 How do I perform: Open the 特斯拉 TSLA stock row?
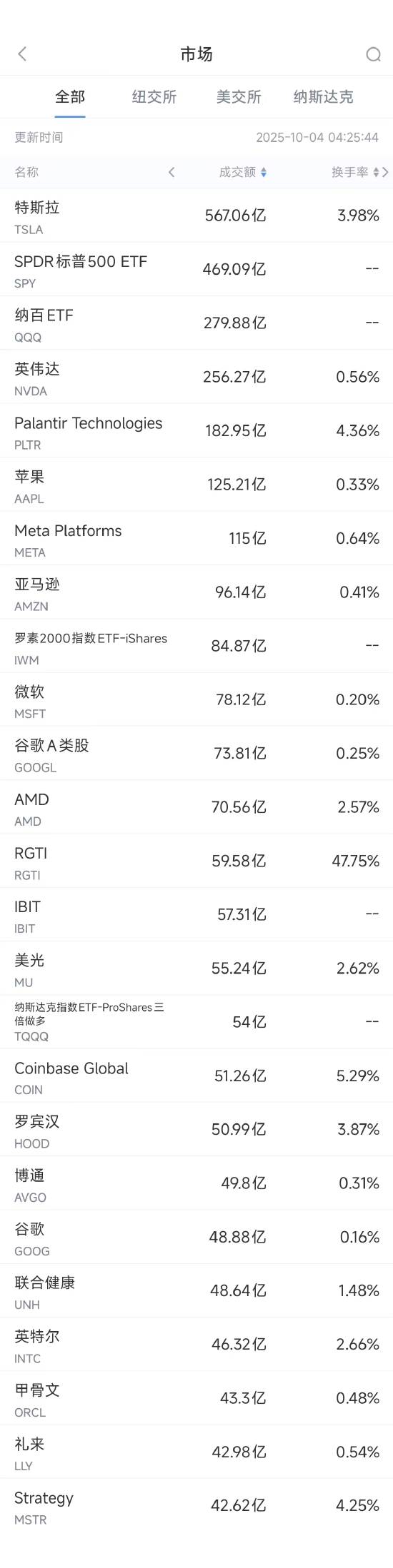196,216
